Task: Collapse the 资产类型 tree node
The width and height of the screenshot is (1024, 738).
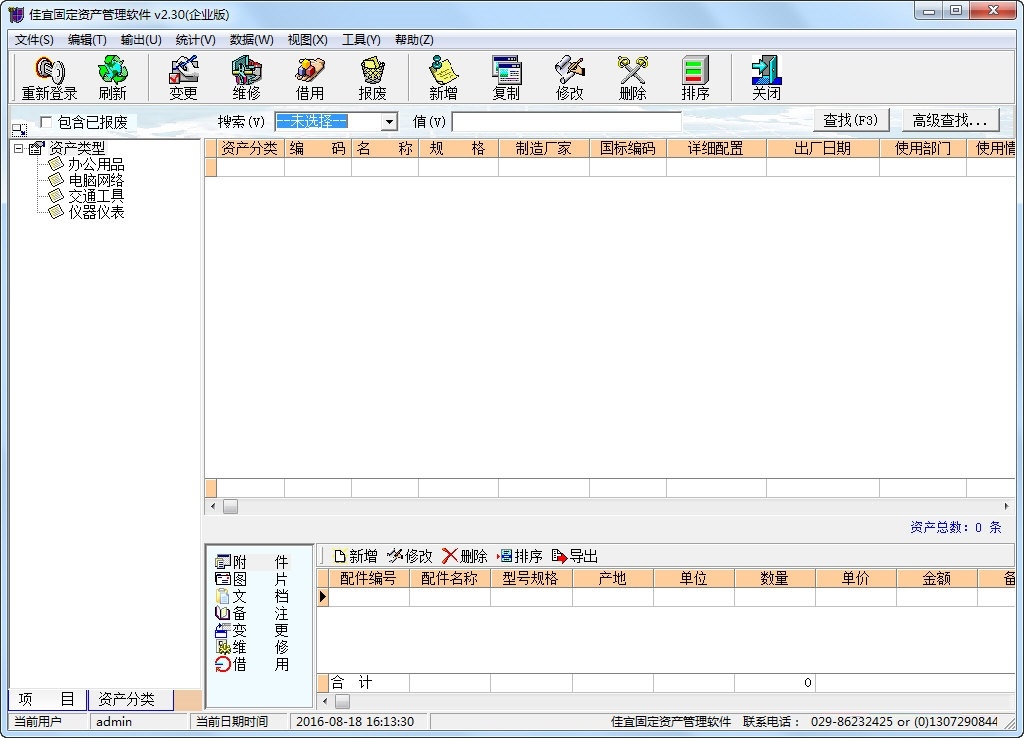Action: click(x=18, y=148)
